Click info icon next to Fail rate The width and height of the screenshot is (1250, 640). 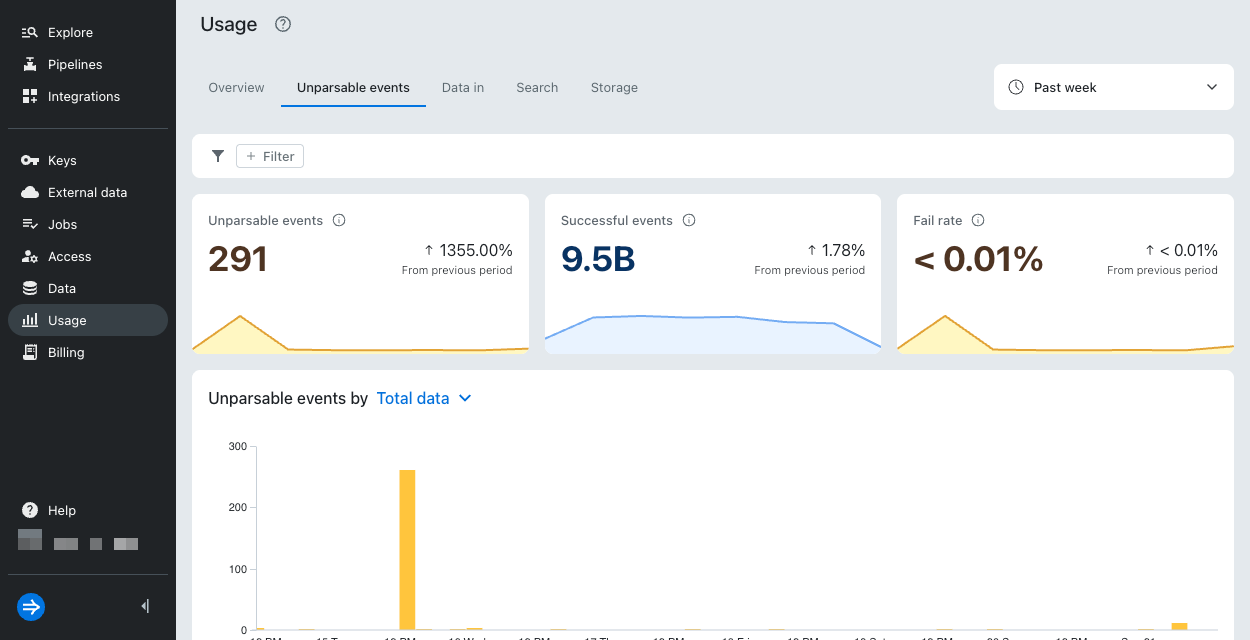[978, 220]
